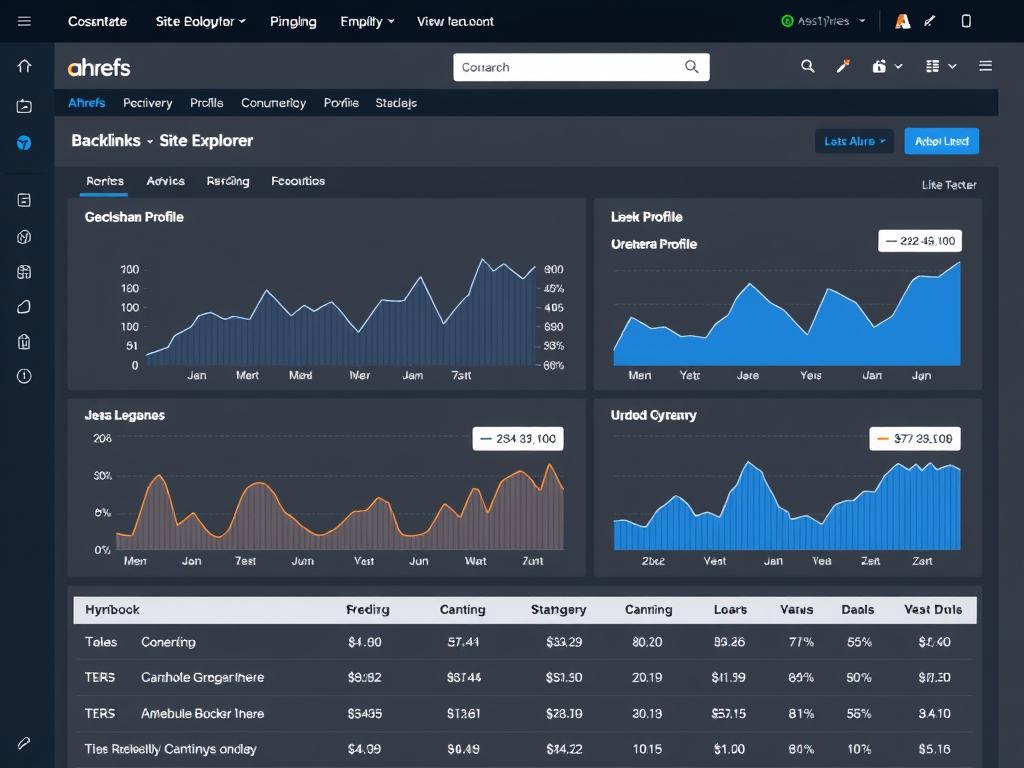Expand the chevron next to lock icon
This screenshot has width=1024, height=768.
[899, 66]
